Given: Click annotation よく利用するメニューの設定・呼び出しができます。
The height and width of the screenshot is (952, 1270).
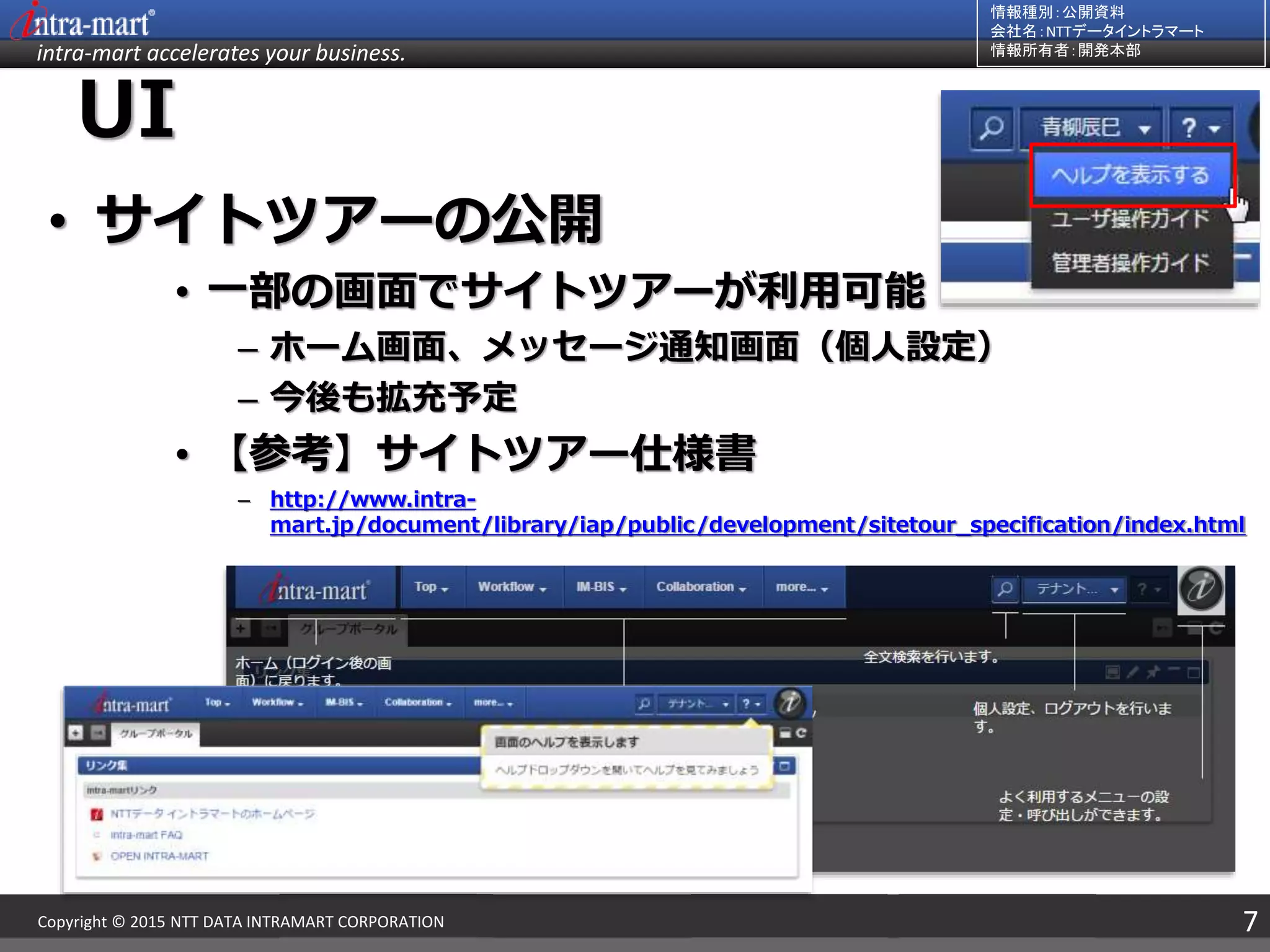Looking at the screenshot, I should 1083,805.
